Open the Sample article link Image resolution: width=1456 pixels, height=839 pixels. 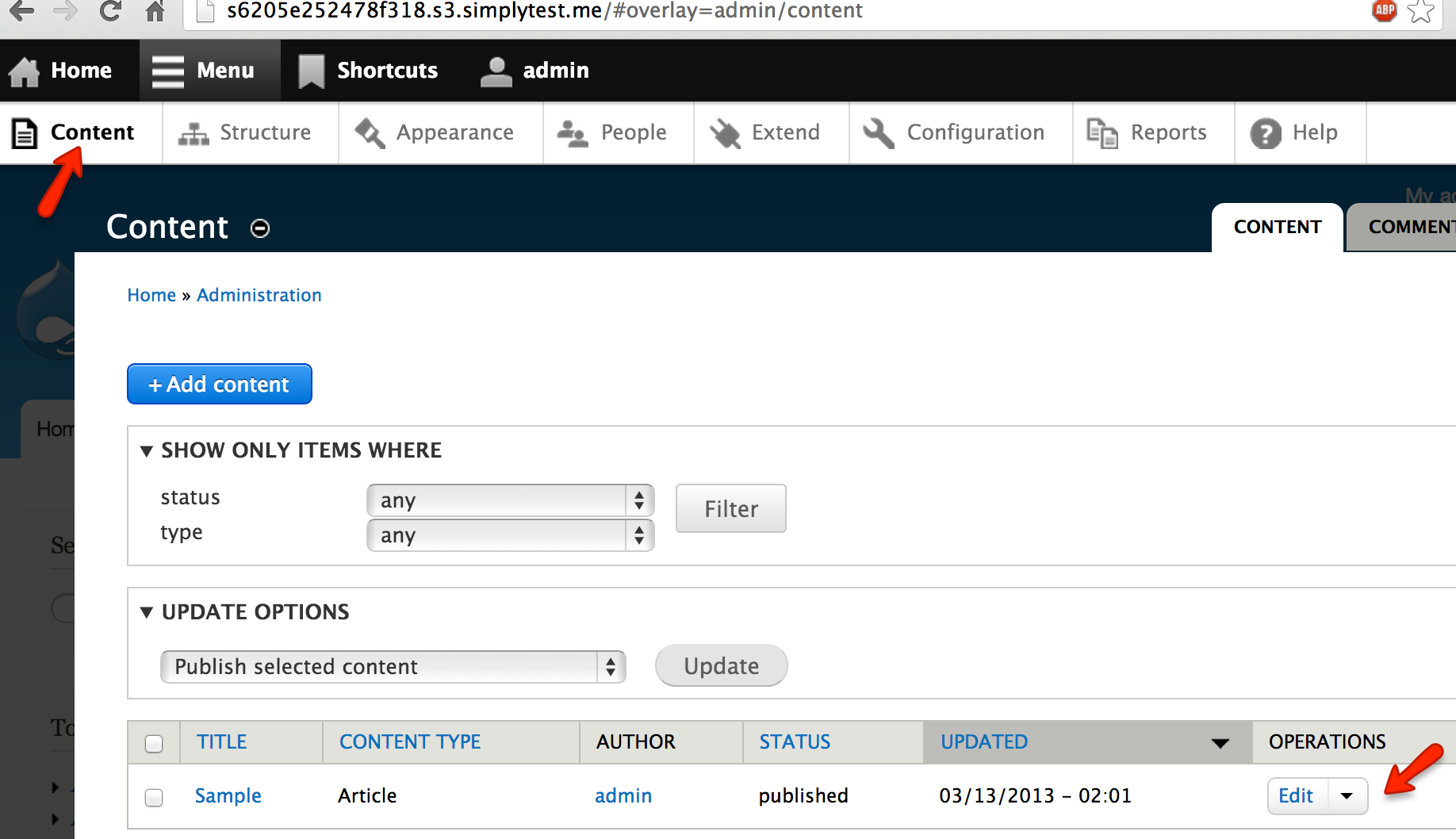228,795
